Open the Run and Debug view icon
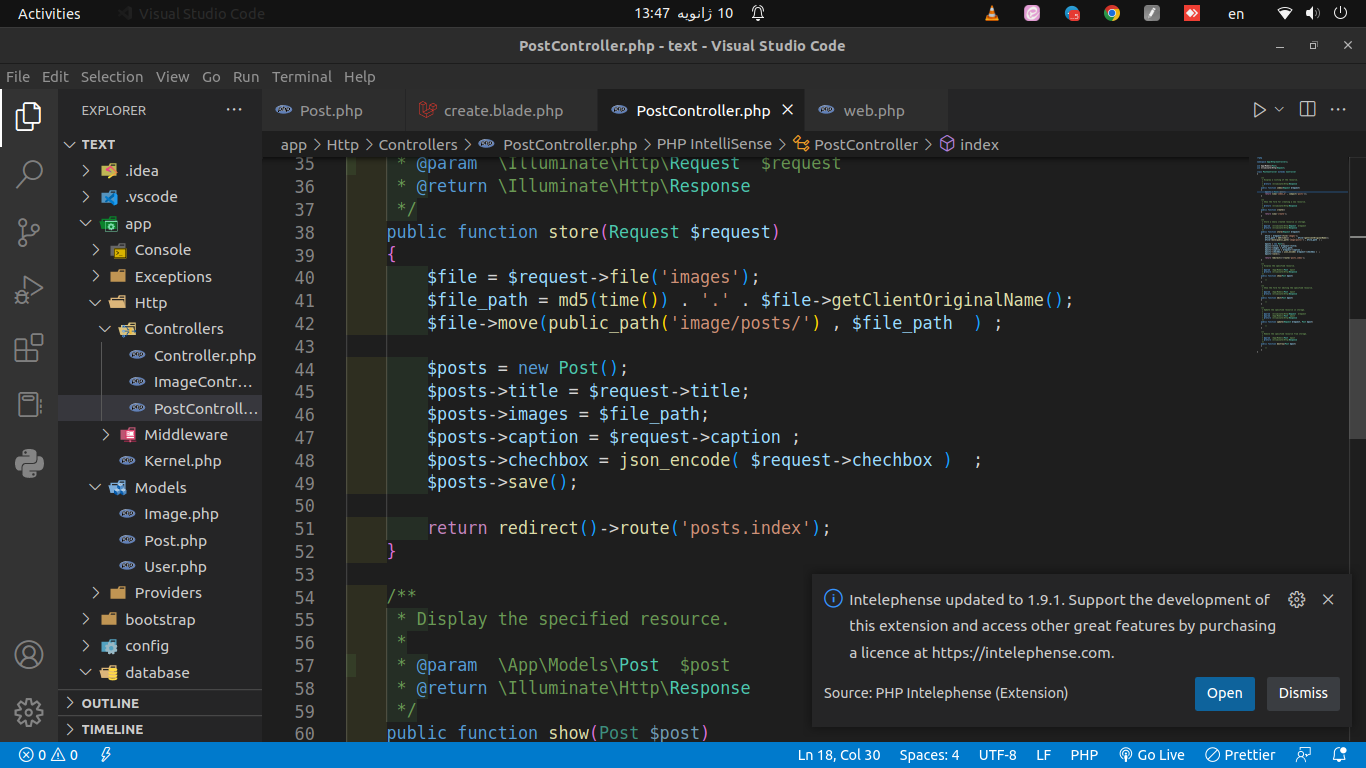 (28, 290)
